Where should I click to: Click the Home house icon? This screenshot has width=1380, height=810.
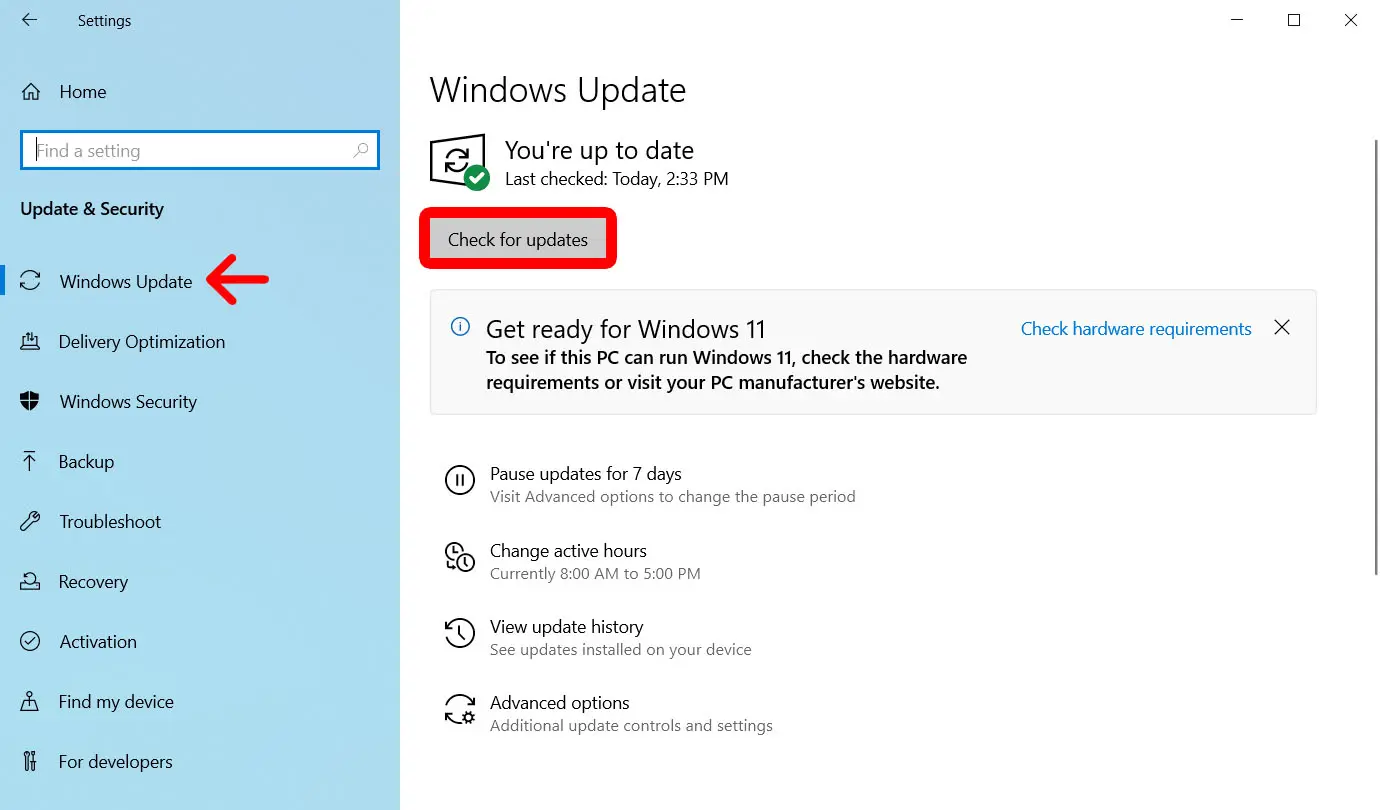pos(31,92)
